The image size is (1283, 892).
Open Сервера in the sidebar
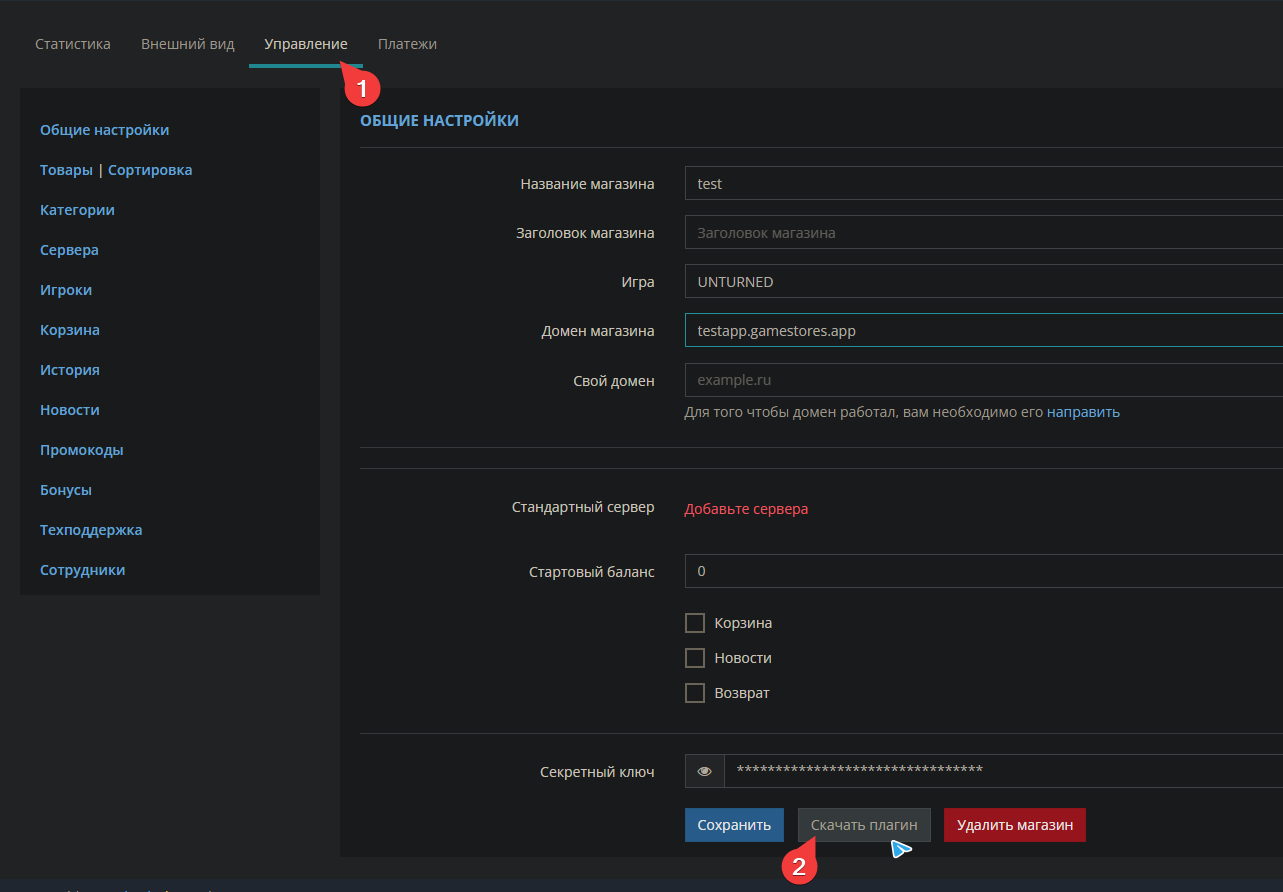click(69, 250)
